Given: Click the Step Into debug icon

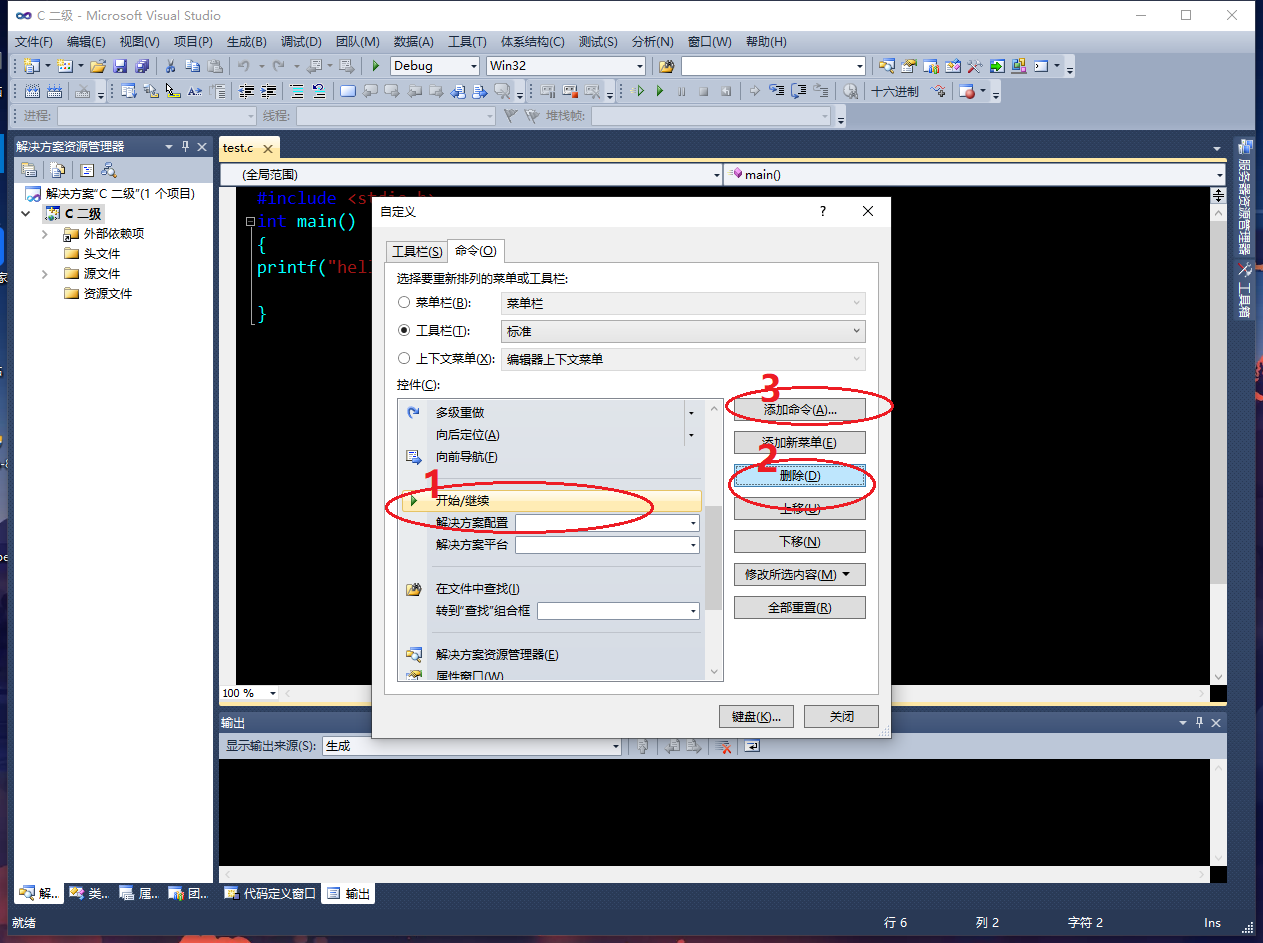Looking at the screenshot, I should (x=776, y=91).
